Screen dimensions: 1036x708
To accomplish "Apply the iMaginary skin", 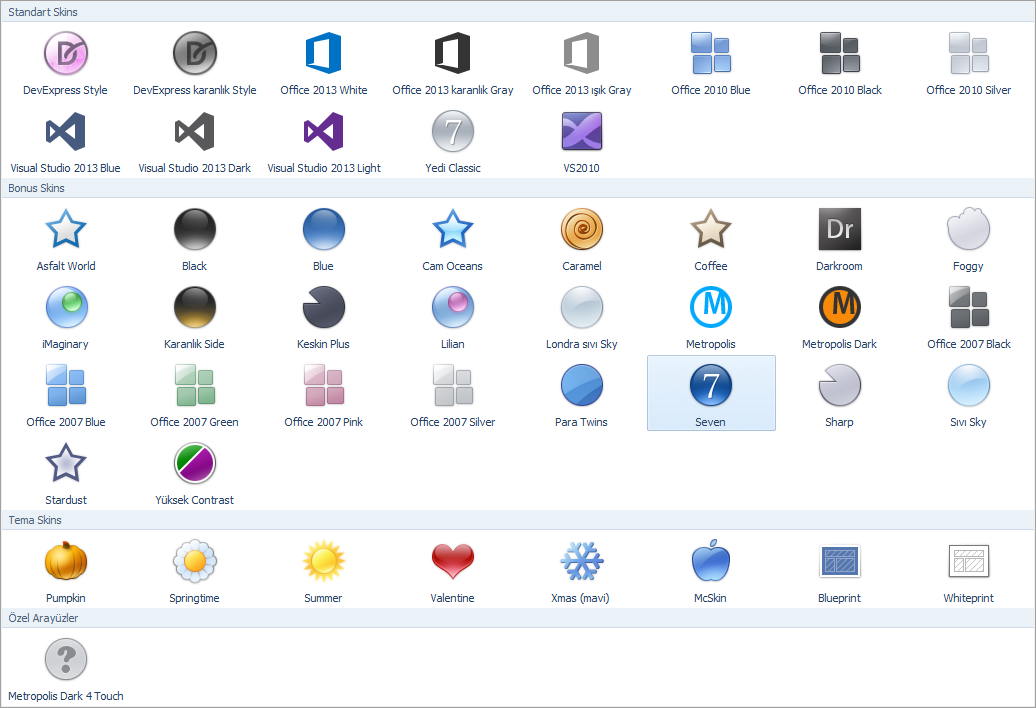I will click(65, 316).
